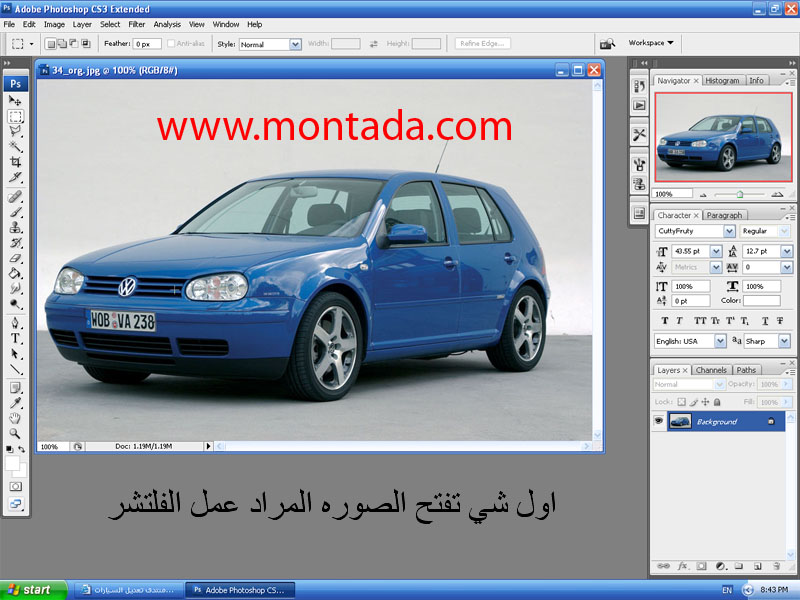
Task: Toggle Quick Mask mode button
Action: click(15, 486)
